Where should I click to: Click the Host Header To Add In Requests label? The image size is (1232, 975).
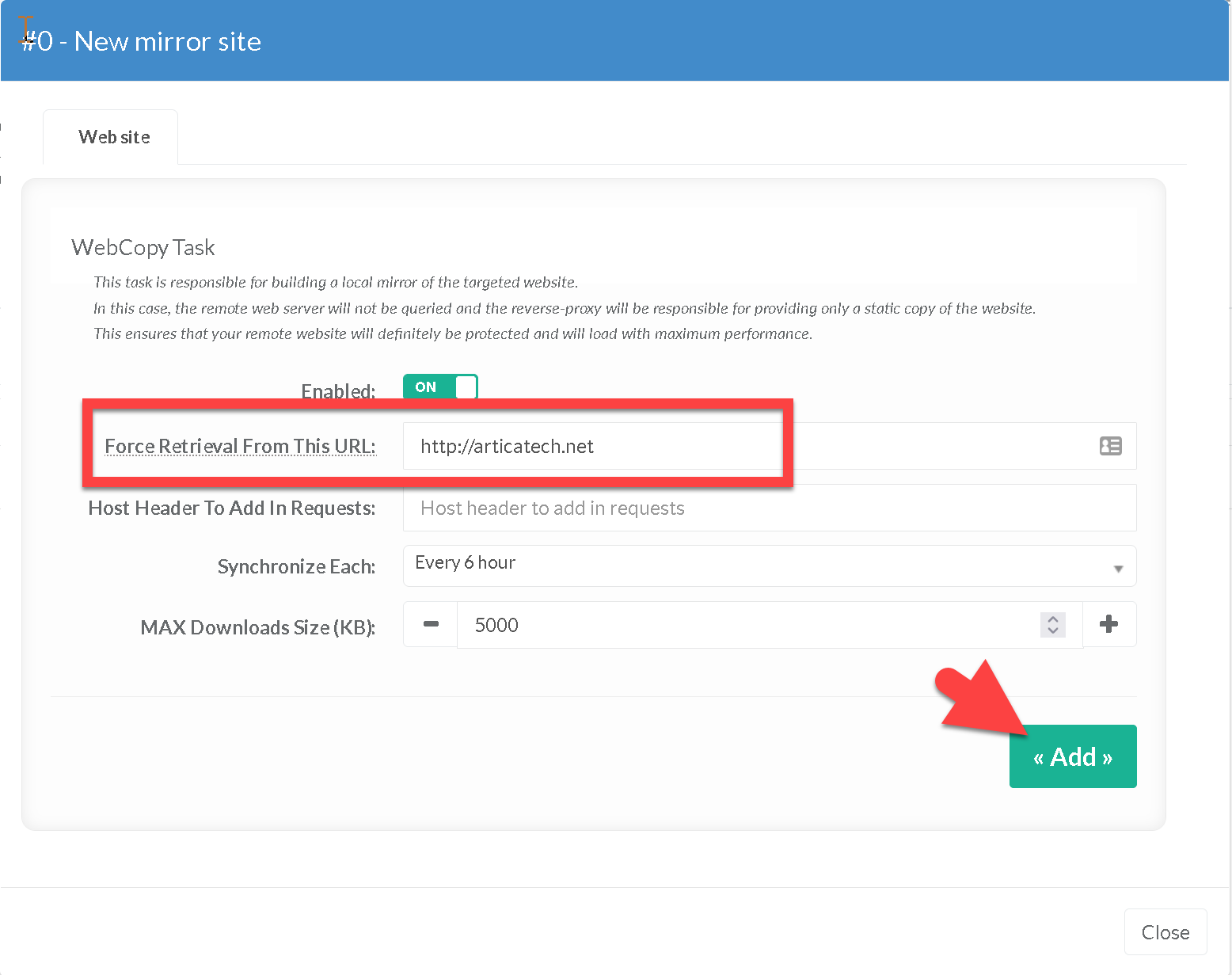click(x=231, y=508)
